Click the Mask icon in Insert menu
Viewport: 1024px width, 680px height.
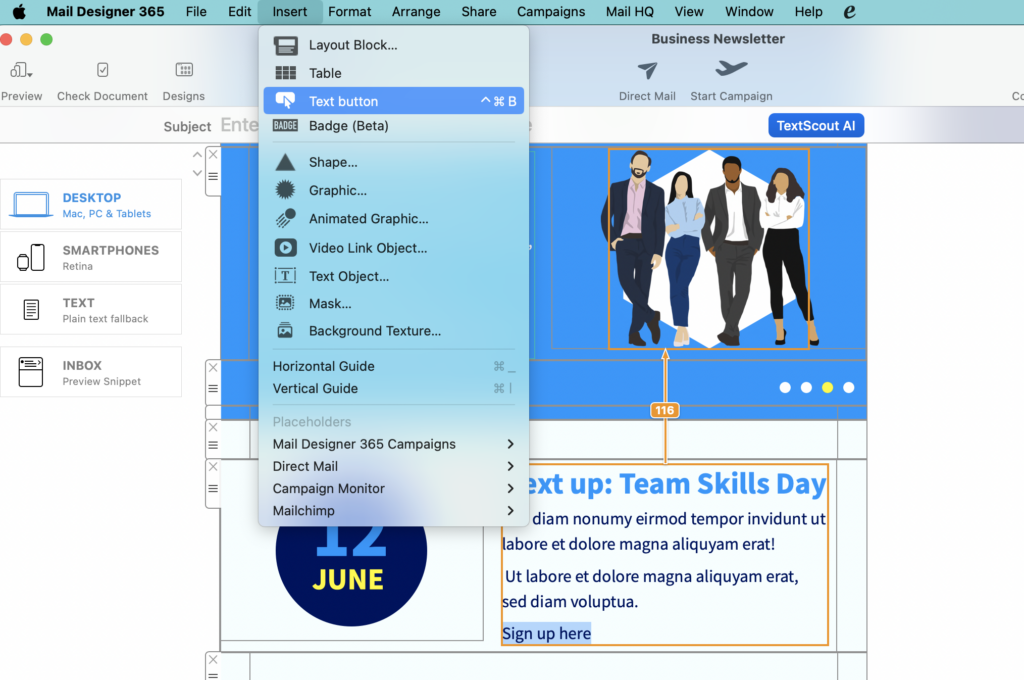[285, 303]
